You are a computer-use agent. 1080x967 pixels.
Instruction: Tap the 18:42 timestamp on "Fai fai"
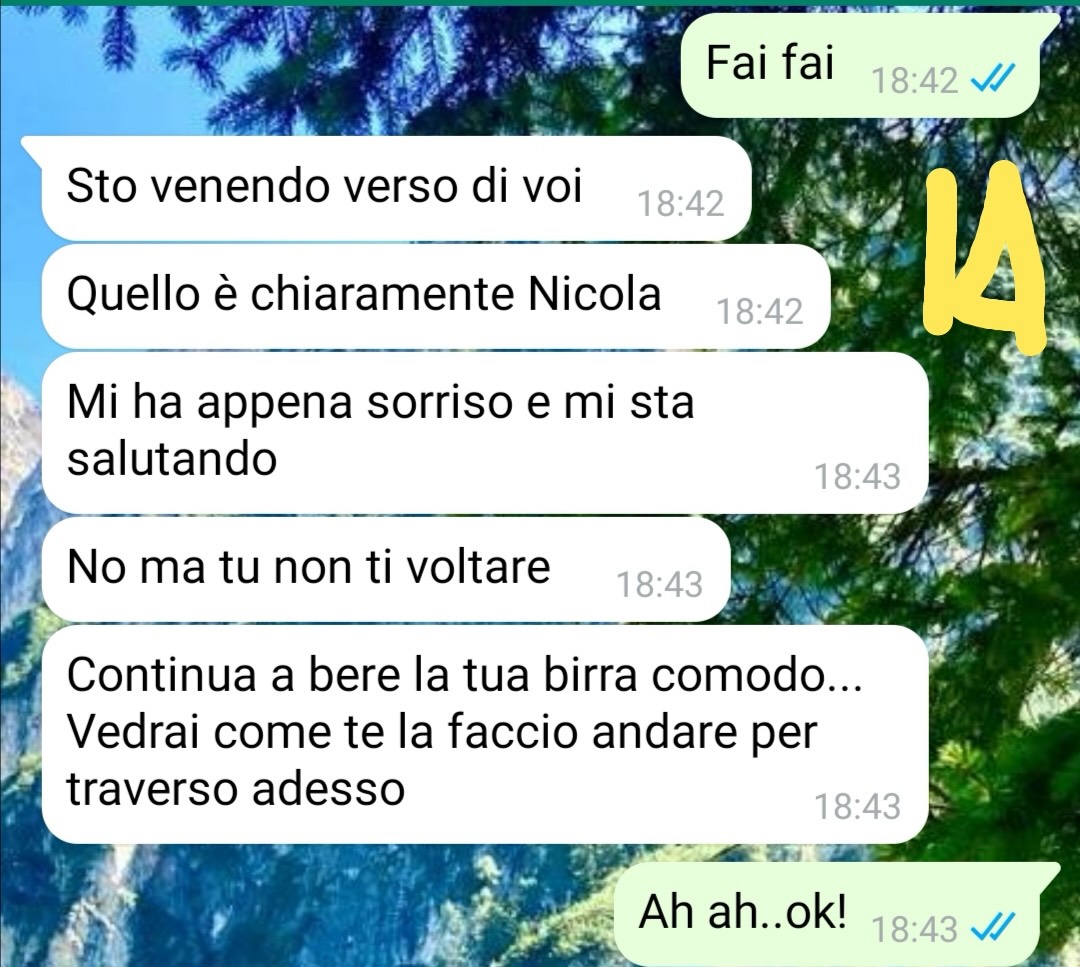click(x=915, y=81)
